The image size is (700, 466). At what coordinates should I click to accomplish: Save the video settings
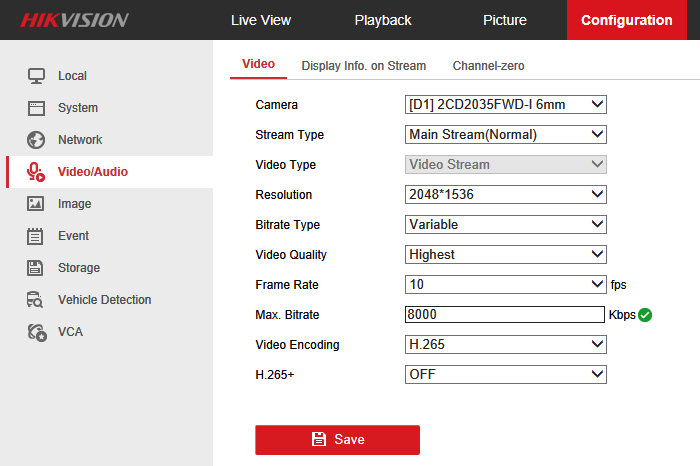(338, 440)
